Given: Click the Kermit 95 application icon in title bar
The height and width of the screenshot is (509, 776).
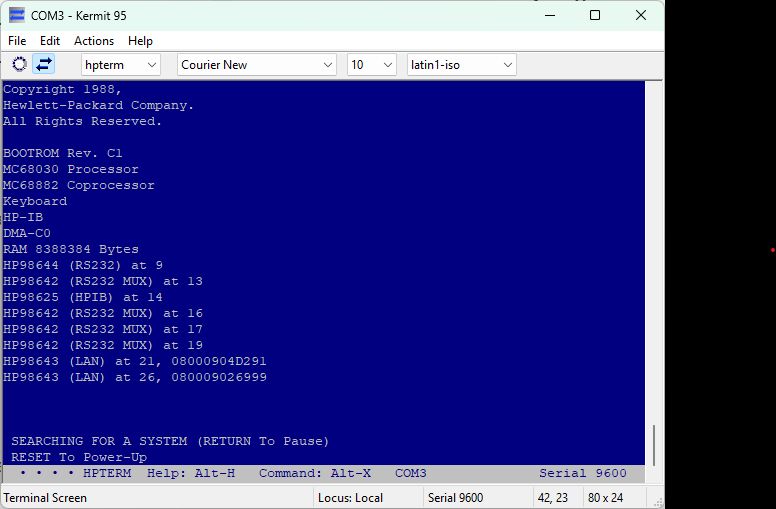Looking at the screenshot, I should 17,15.
